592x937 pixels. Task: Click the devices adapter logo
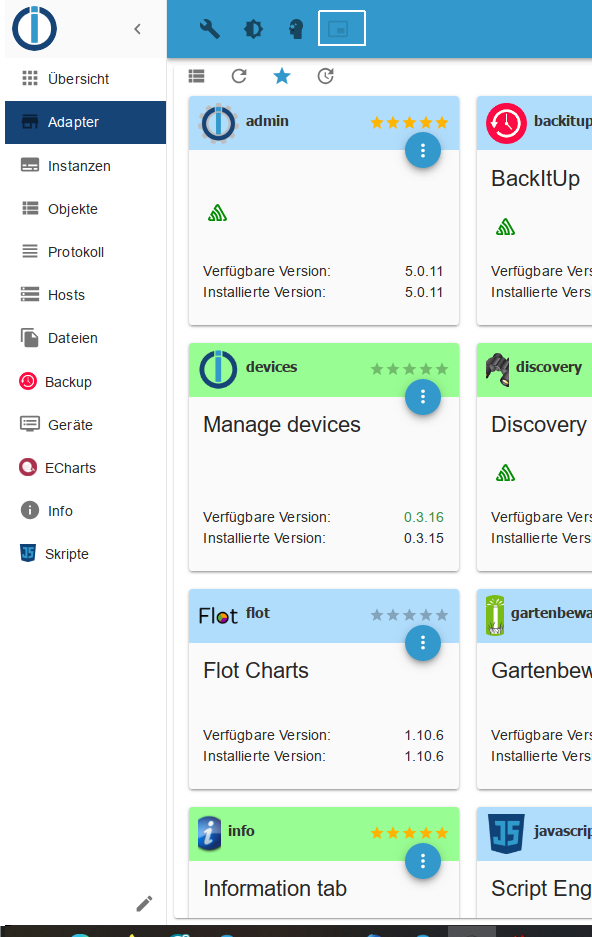219,369
